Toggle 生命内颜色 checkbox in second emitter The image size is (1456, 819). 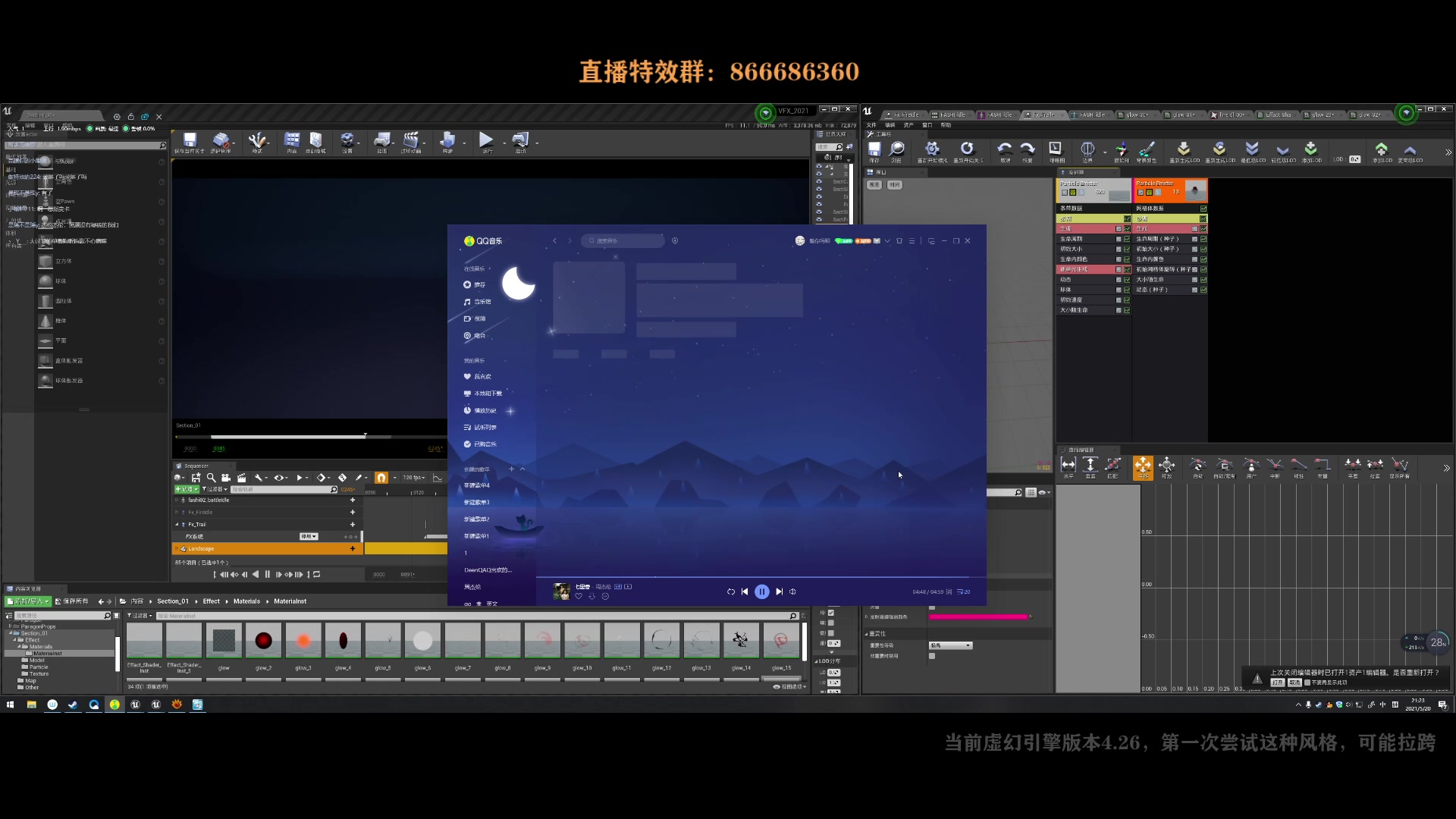1194,259
